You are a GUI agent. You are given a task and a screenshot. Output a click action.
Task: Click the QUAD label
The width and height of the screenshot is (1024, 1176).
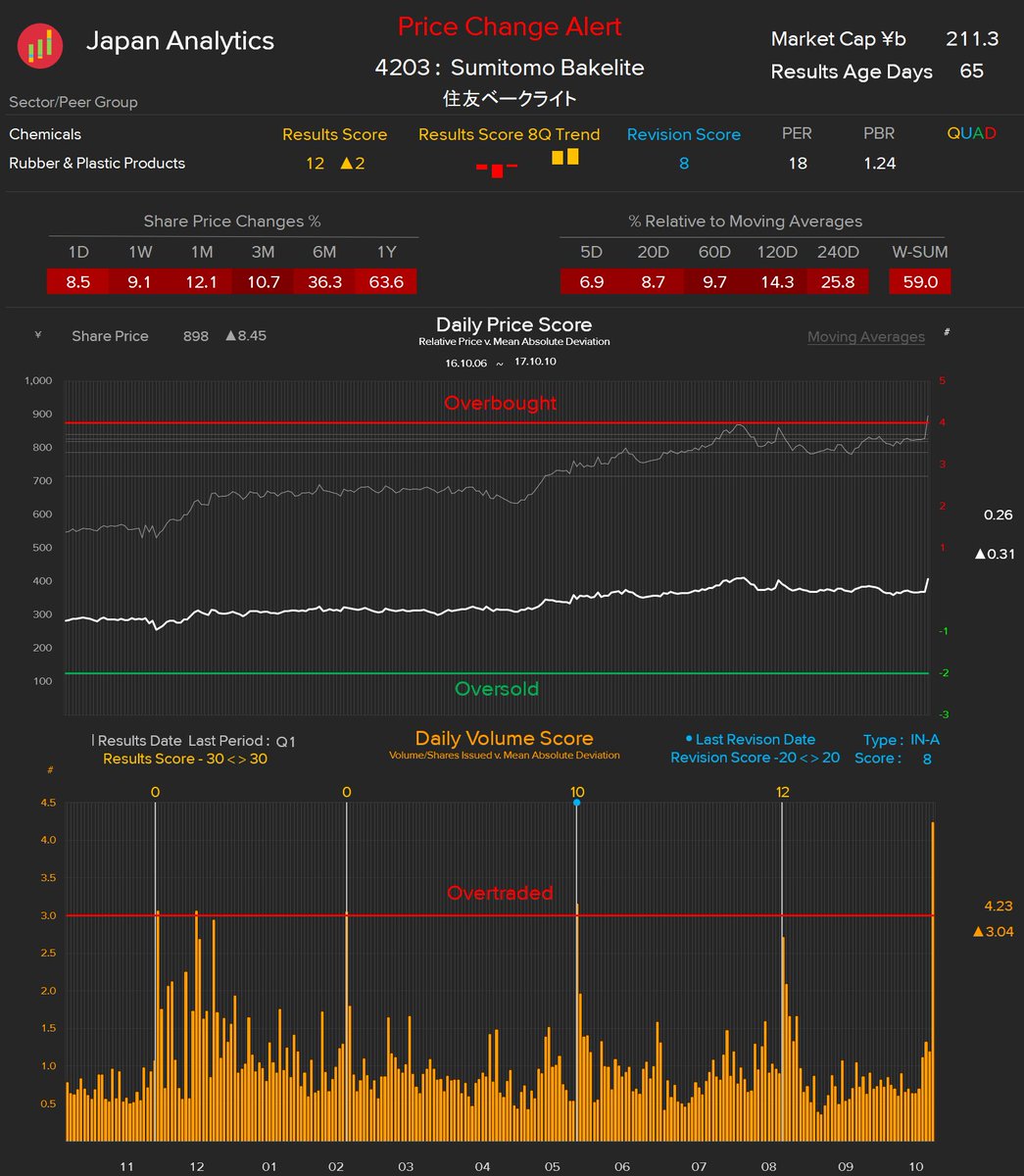[x=971, y=133]
